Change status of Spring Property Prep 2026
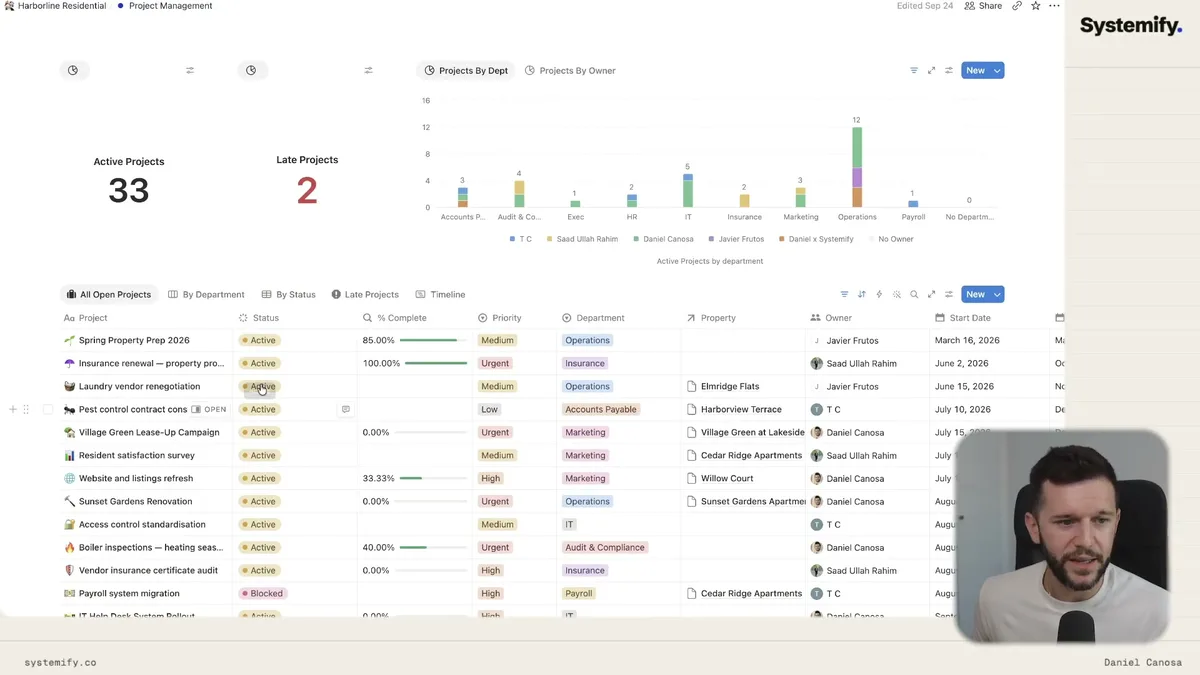The width and height of the screenshot is (1200, 675). pyautogui.click(x=259, y=340)
